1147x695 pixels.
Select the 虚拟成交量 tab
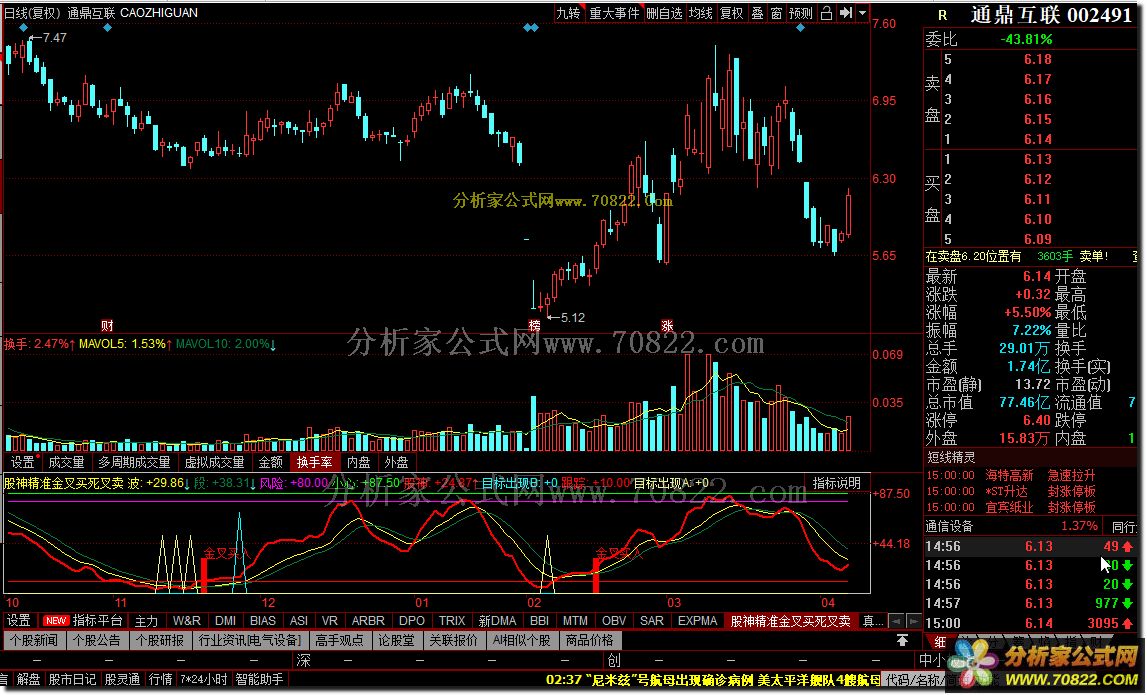coord(214,462)
